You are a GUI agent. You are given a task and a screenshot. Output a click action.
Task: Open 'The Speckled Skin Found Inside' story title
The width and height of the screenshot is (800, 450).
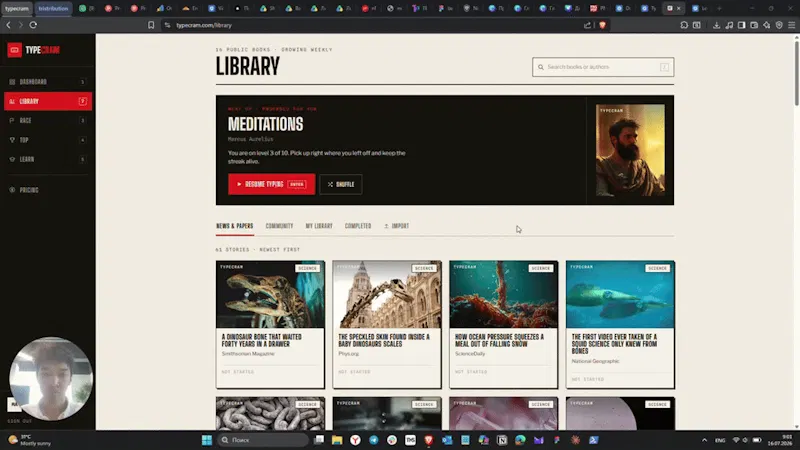tap(384, 340)
